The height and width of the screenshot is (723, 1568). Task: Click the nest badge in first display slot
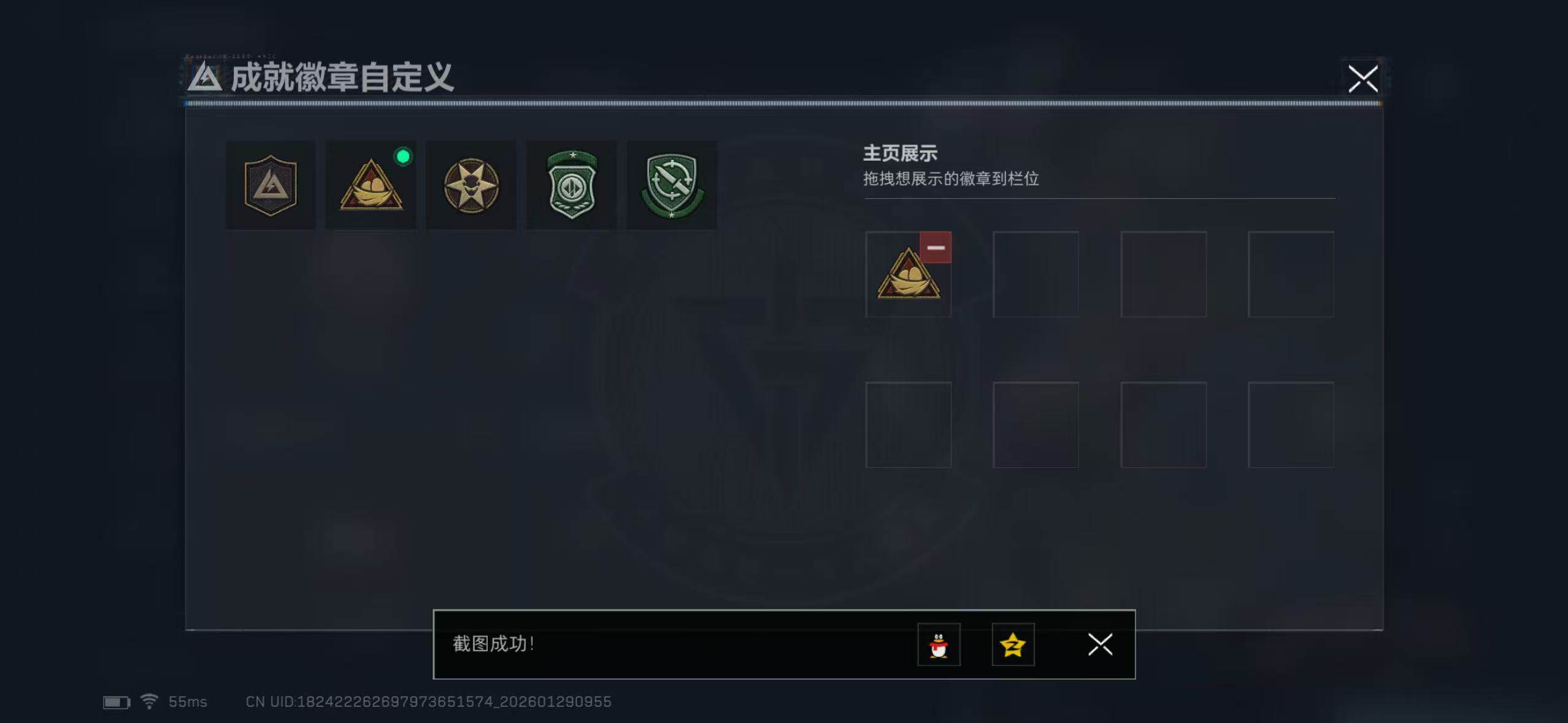click(908, 274)
